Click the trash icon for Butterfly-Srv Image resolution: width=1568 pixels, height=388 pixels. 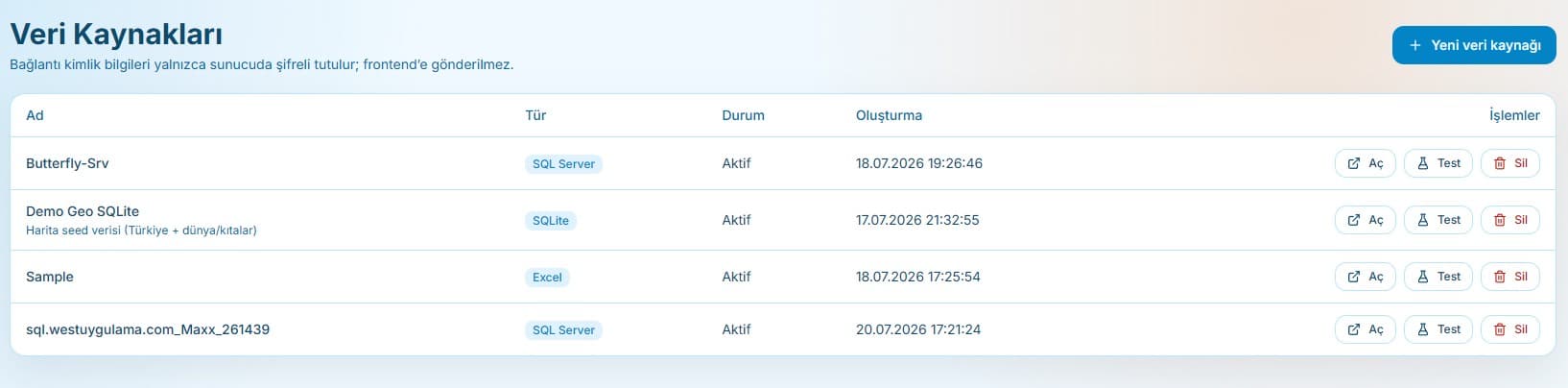(1500, 163)
